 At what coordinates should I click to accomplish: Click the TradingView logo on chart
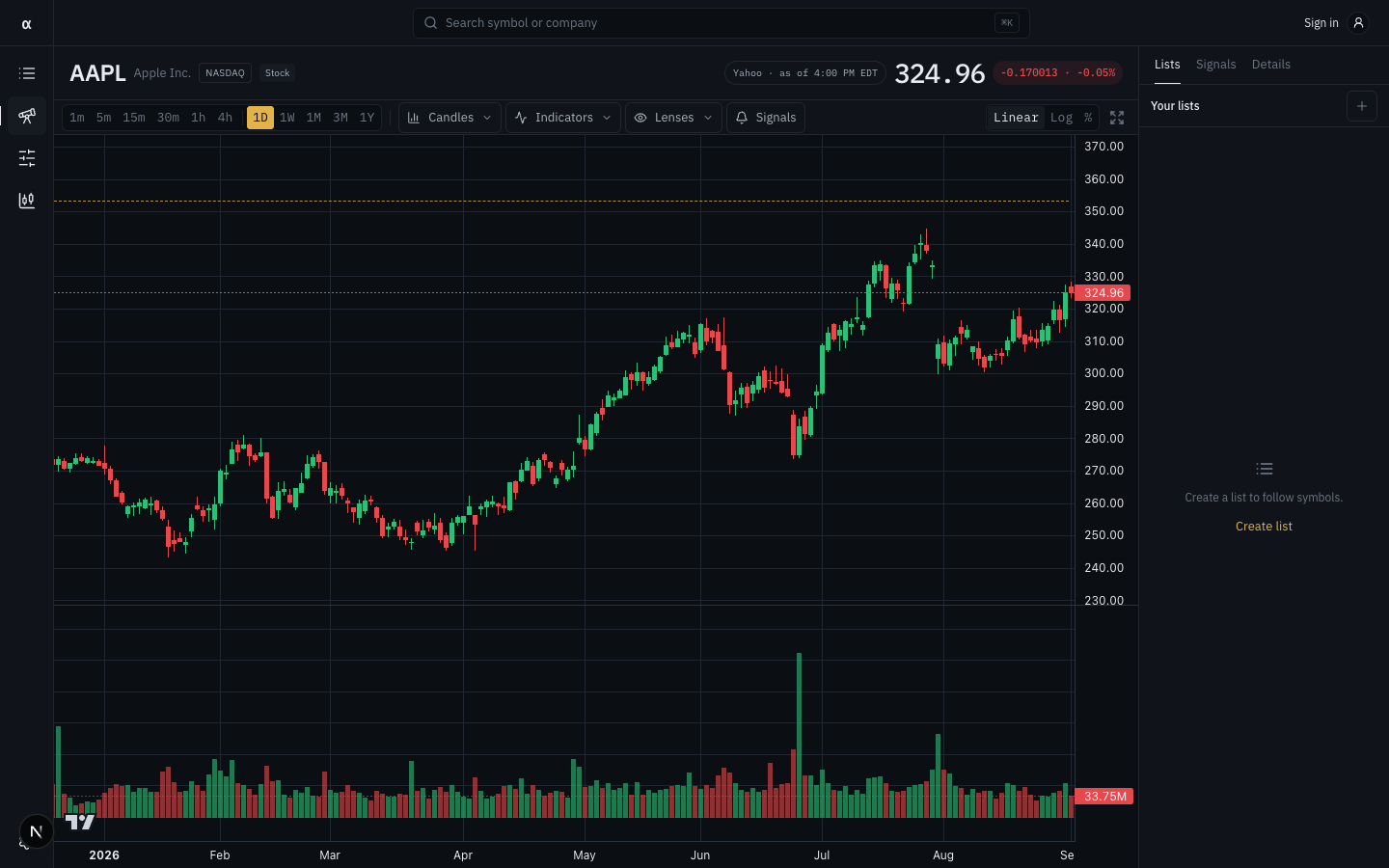point(80,822)
